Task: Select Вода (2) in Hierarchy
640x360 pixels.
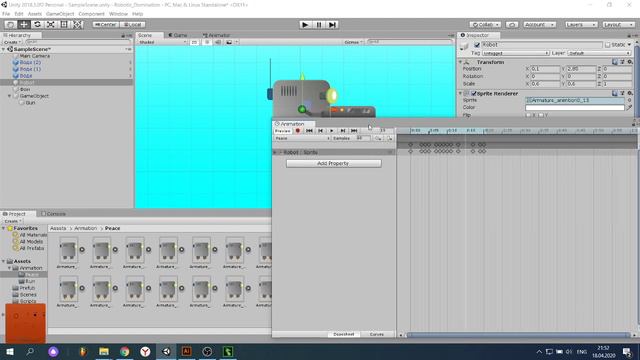Action: [30, 62]
